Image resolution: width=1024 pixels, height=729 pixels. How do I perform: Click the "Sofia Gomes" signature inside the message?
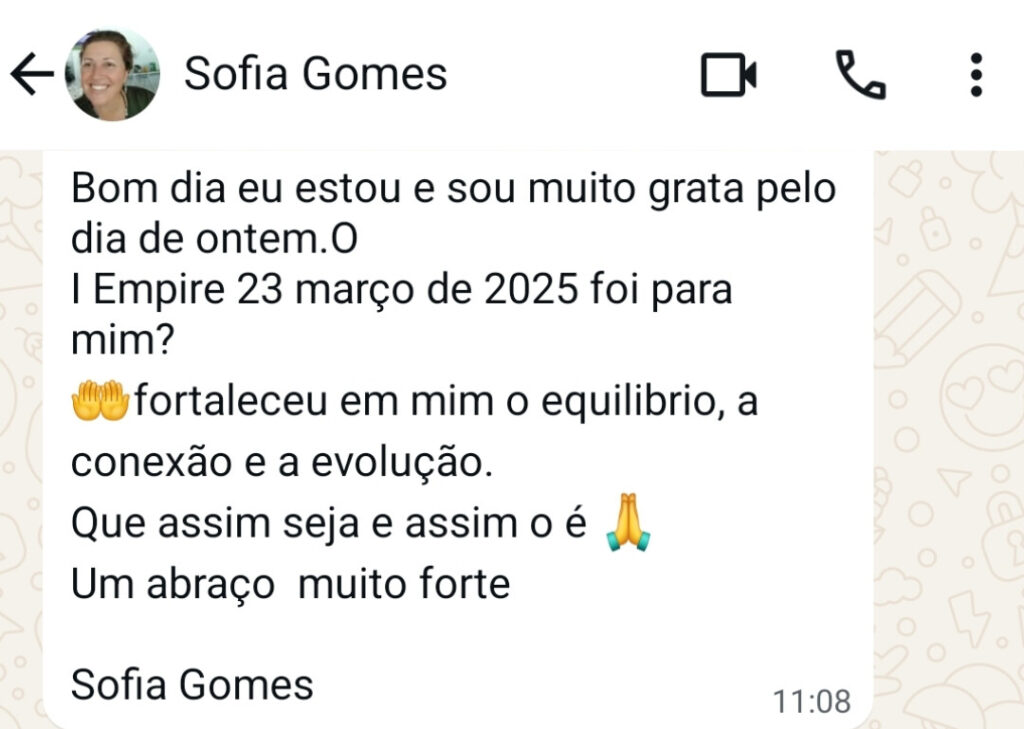(x=192, y=685)
